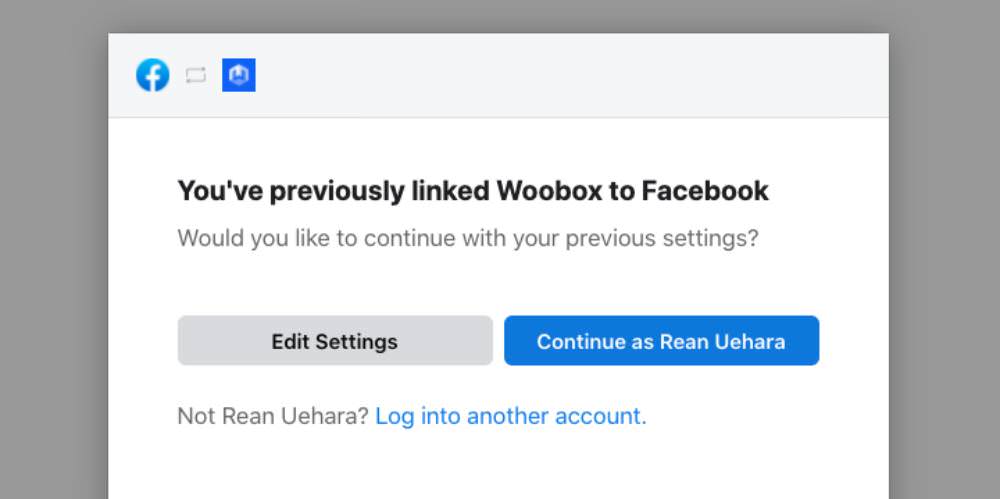Choose the gray Edit Settings option
1000x499 pixels.
tap(335, 341)
